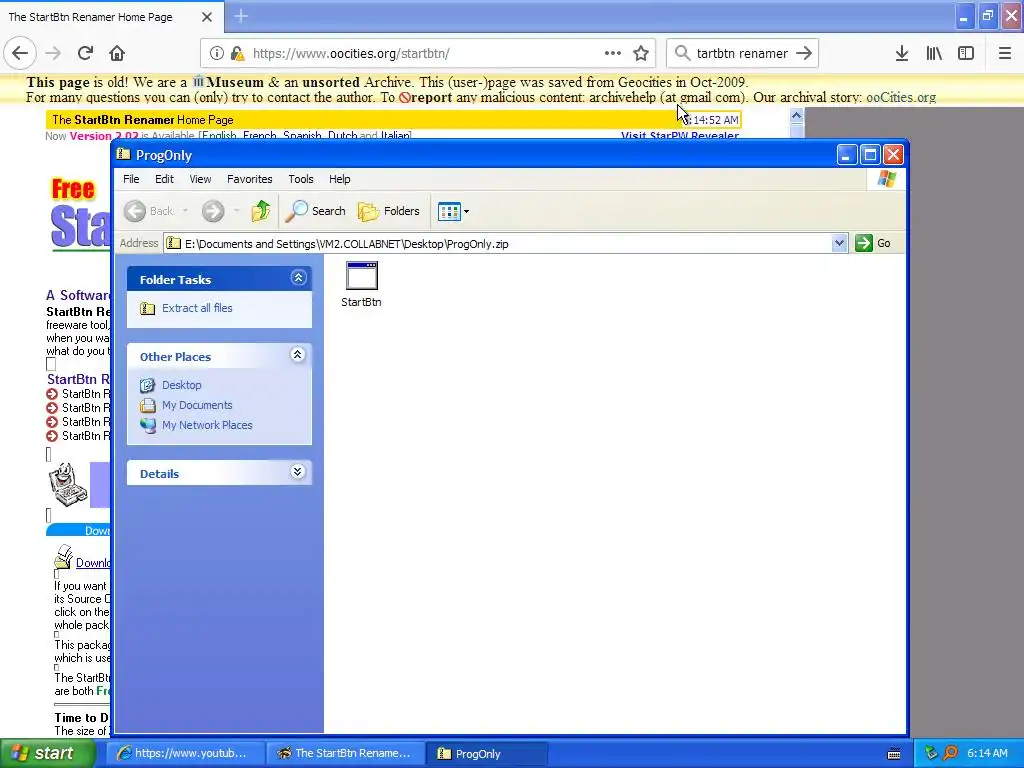Click the Visit StarPW Revealer link
This screenshot has width=1024, height=768.
[680, 135]
